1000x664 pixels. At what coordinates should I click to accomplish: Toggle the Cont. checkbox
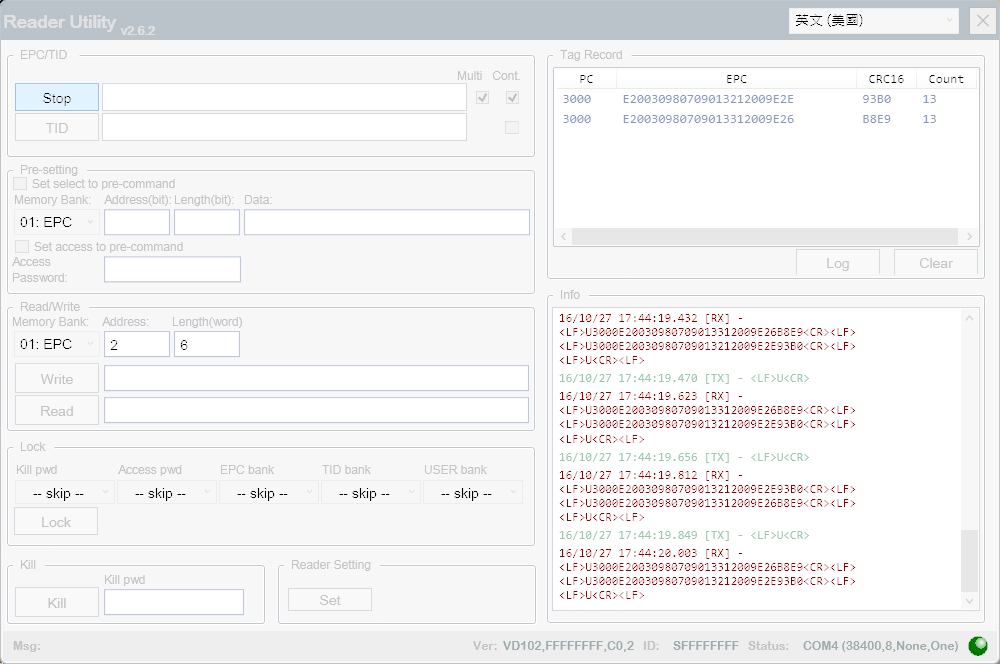[512, 98]
